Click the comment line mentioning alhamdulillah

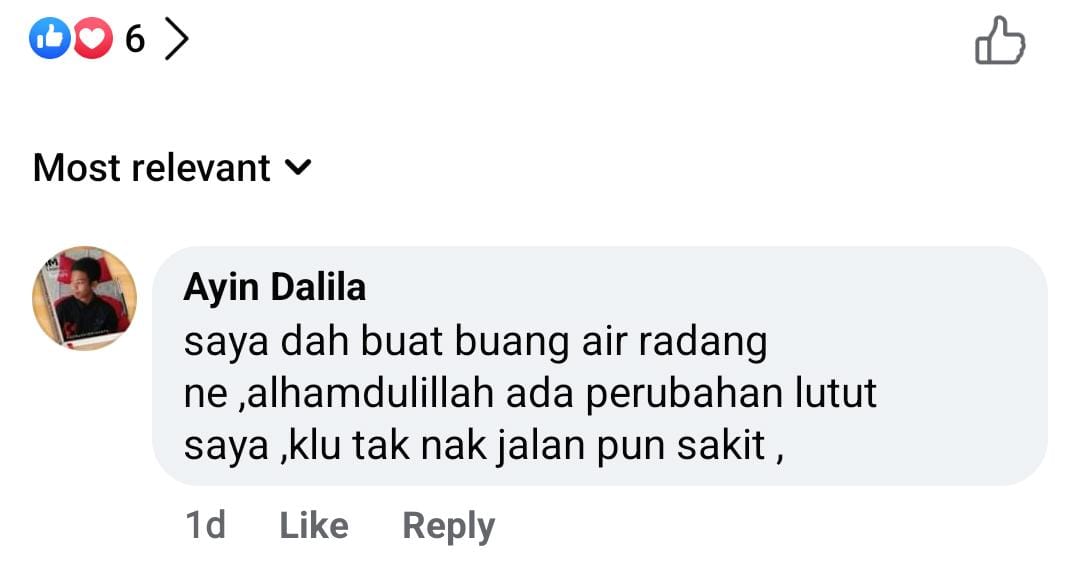coord(530,394)
